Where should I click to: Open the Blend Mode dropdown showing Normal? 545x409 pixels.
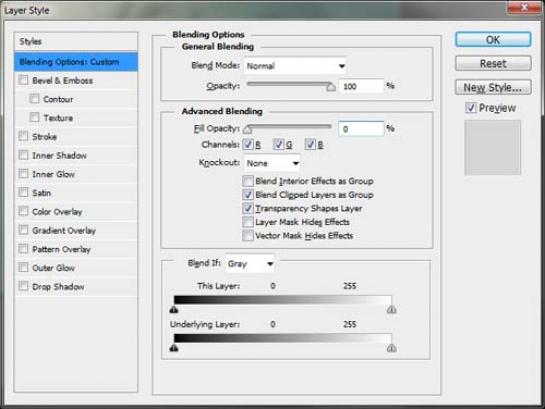pyautogui.click(x=295, y=66)
